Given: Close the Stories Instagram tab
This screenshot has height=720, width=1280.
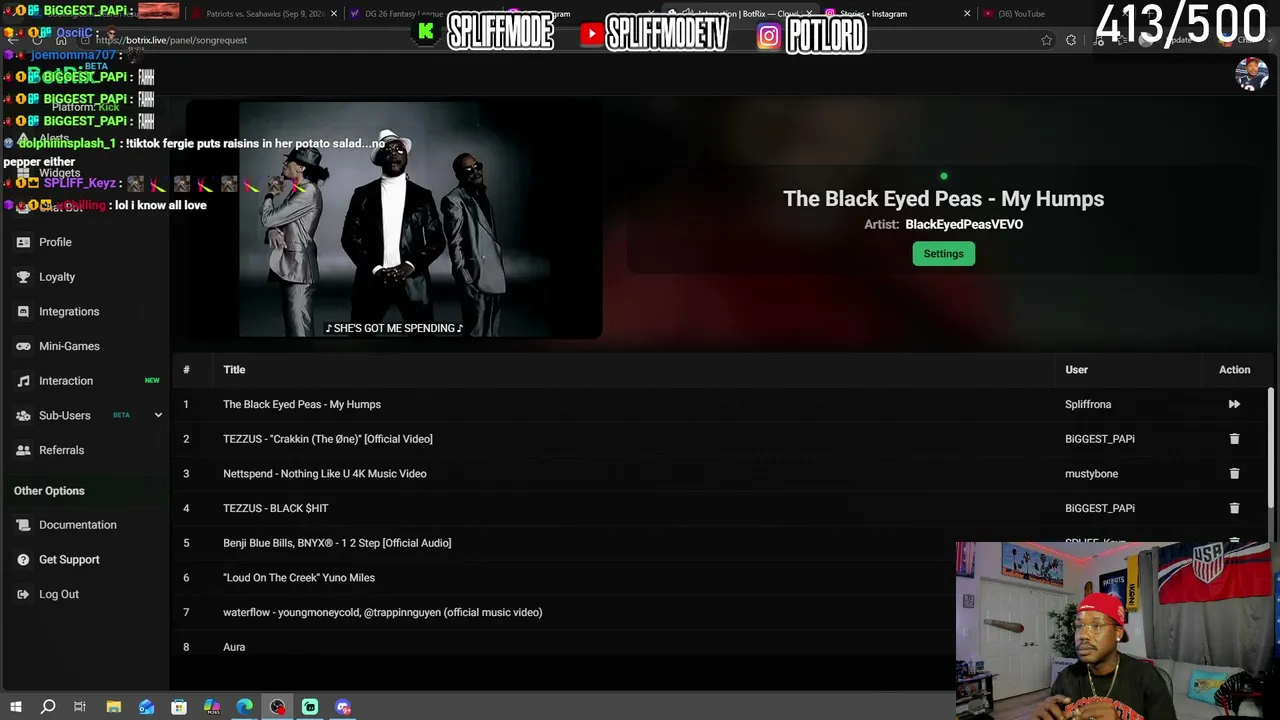Looking at the screenshot, I should (x=967, y=14).
